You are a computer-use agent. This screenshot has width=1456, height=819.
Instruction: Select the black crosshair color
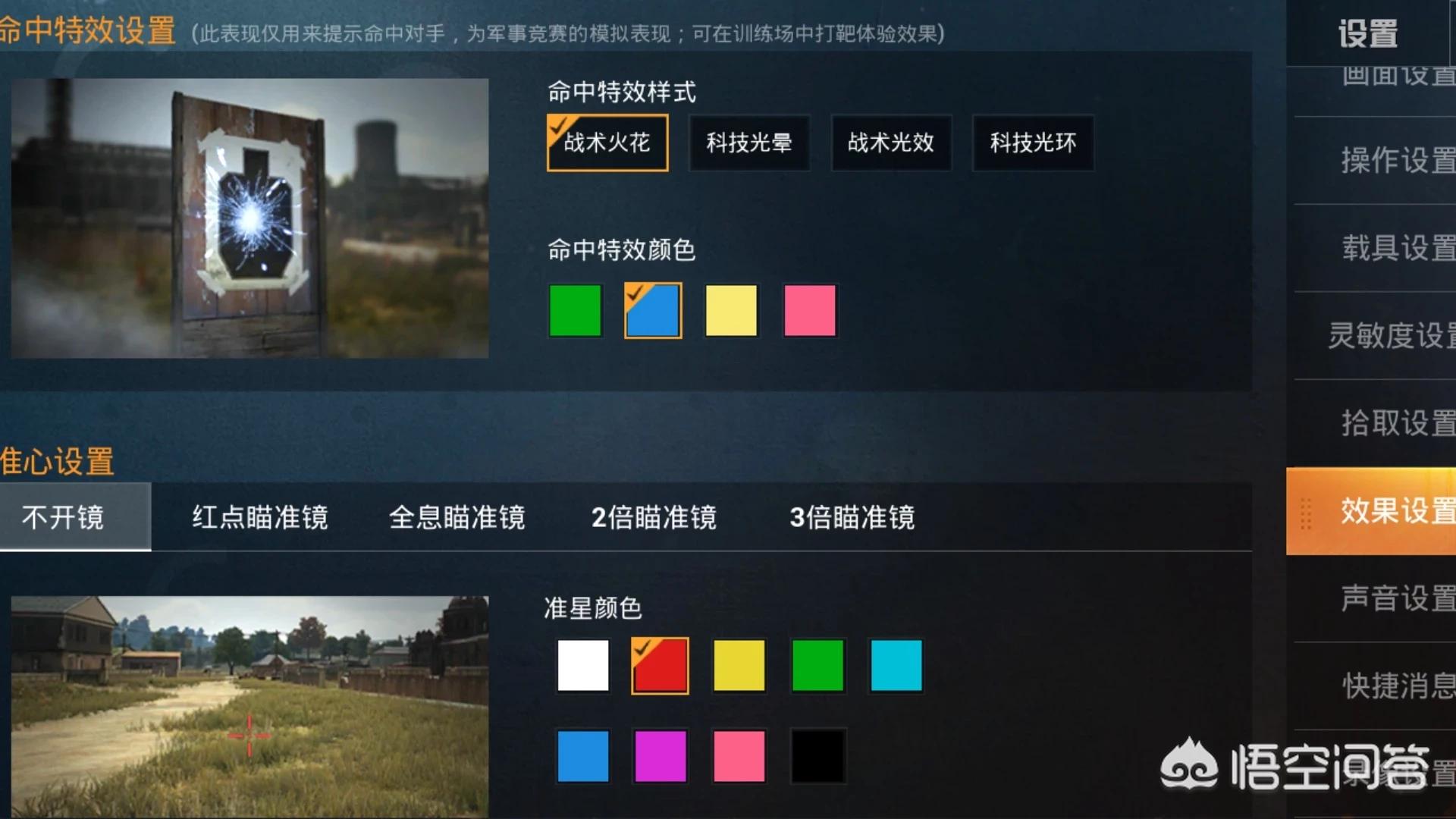817,756
